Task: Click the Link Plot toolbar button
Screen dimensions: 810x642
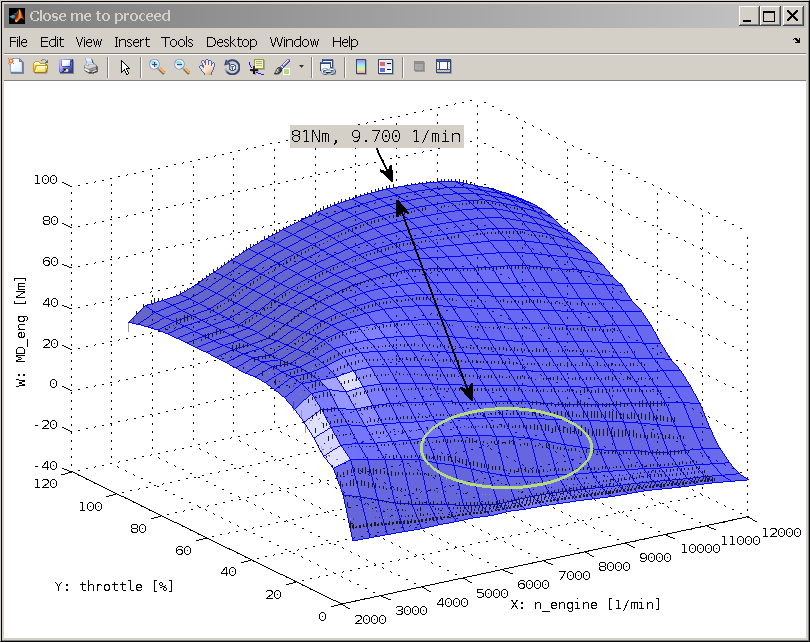Action: (327, 67)
